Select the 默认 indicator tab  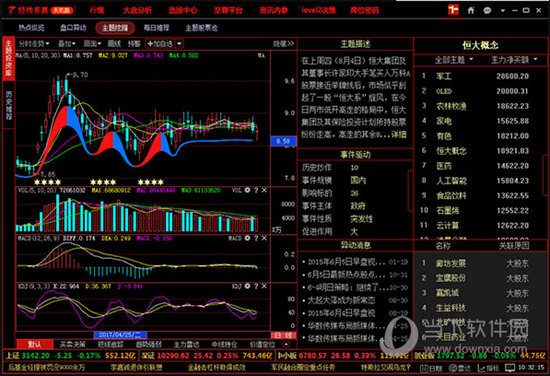[x=34, y=344]
